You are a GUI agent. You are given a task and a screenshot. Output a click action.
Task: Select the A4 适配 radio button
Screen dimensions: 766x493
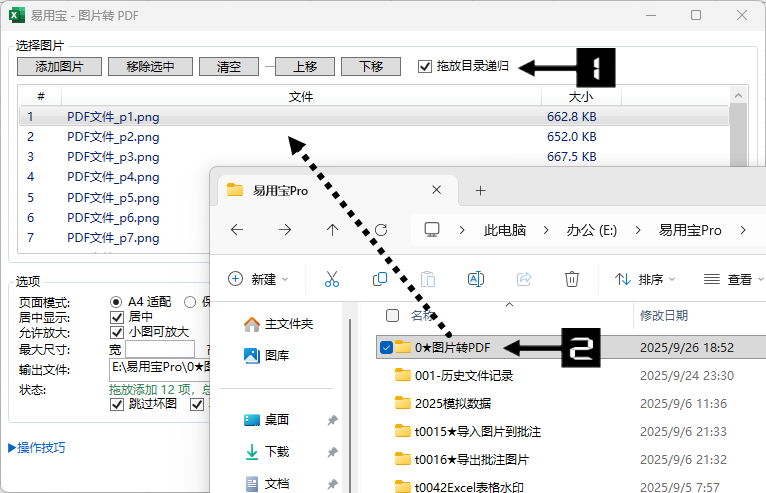click(x=117, y=302)
